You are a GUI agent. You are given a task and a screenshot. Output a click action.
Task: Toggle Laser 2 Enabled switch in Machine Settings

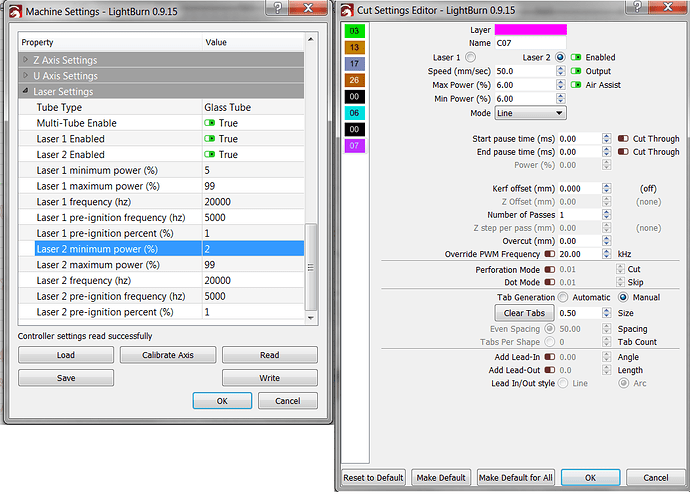210,154
